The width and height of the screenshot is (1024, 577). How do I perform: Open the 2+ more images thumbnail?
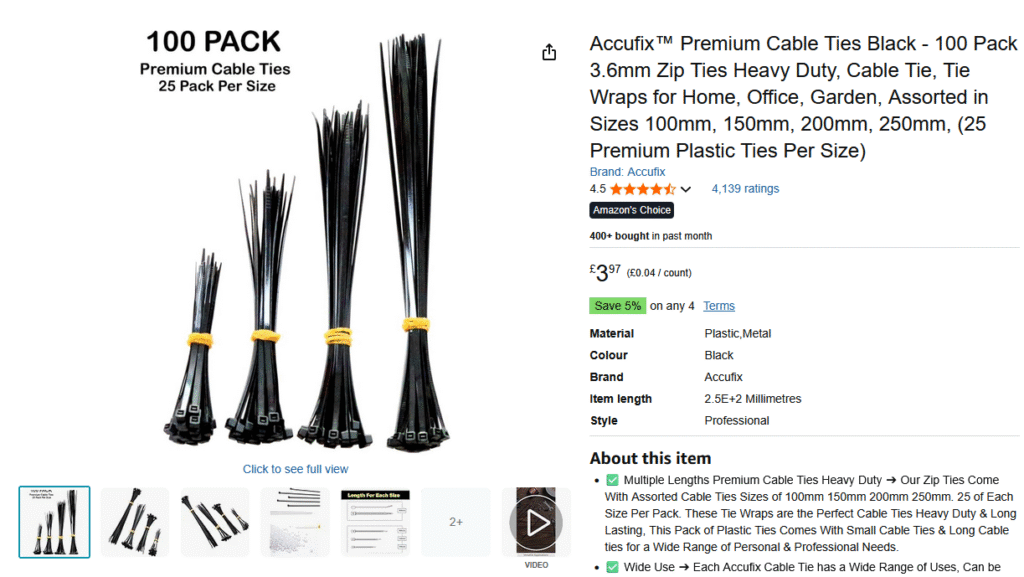[x=456, y=522]
